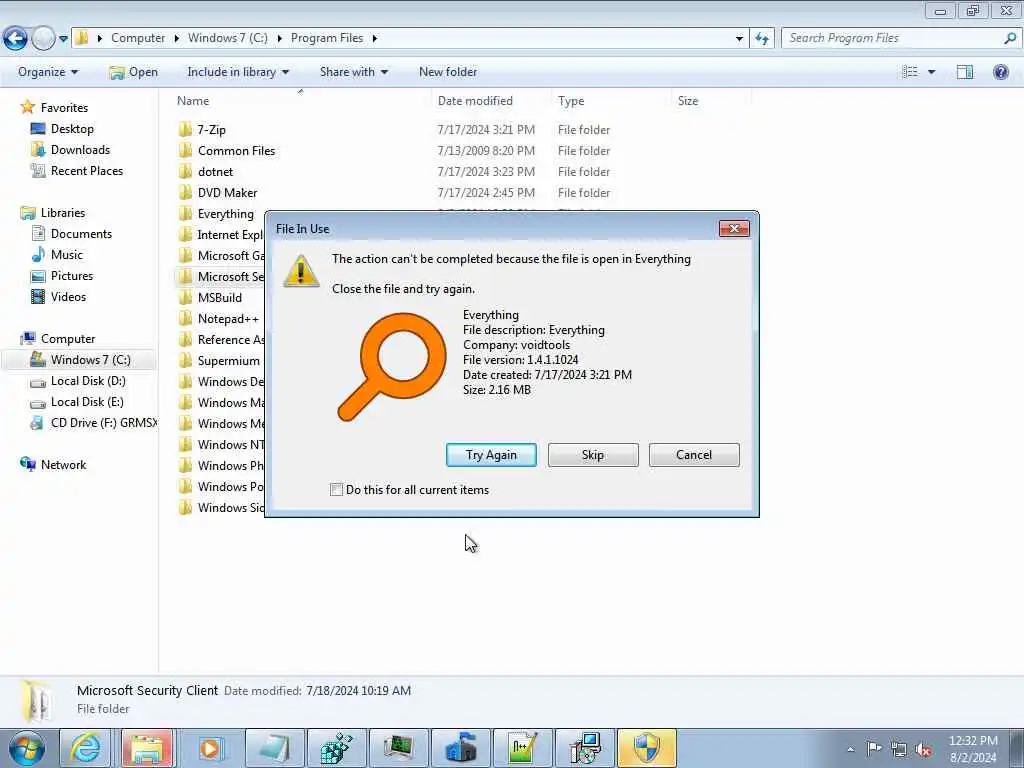The width and height of the screenshot is (1024, 768).
Task: Click Windows Explorer taskbar icon
Action: (x=147, y=748)
